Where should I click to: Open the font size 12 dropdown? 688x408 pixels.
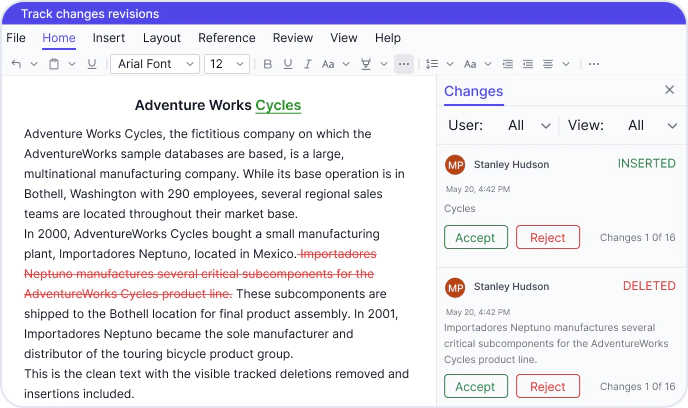click(x=227, y=64)
